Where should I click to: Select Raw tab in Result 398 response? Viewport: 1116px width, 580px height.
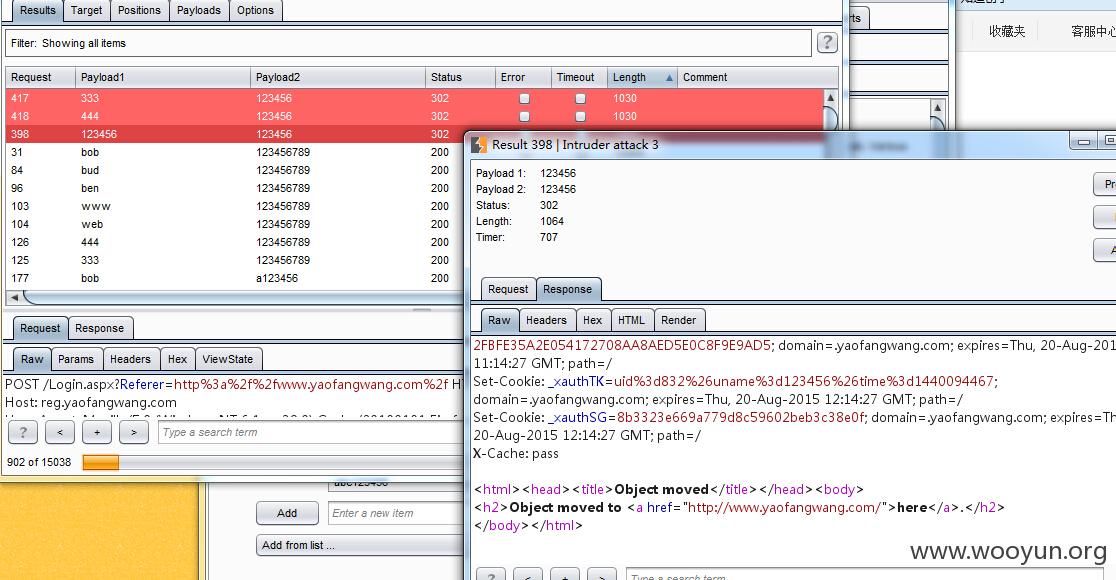[499, 320]
